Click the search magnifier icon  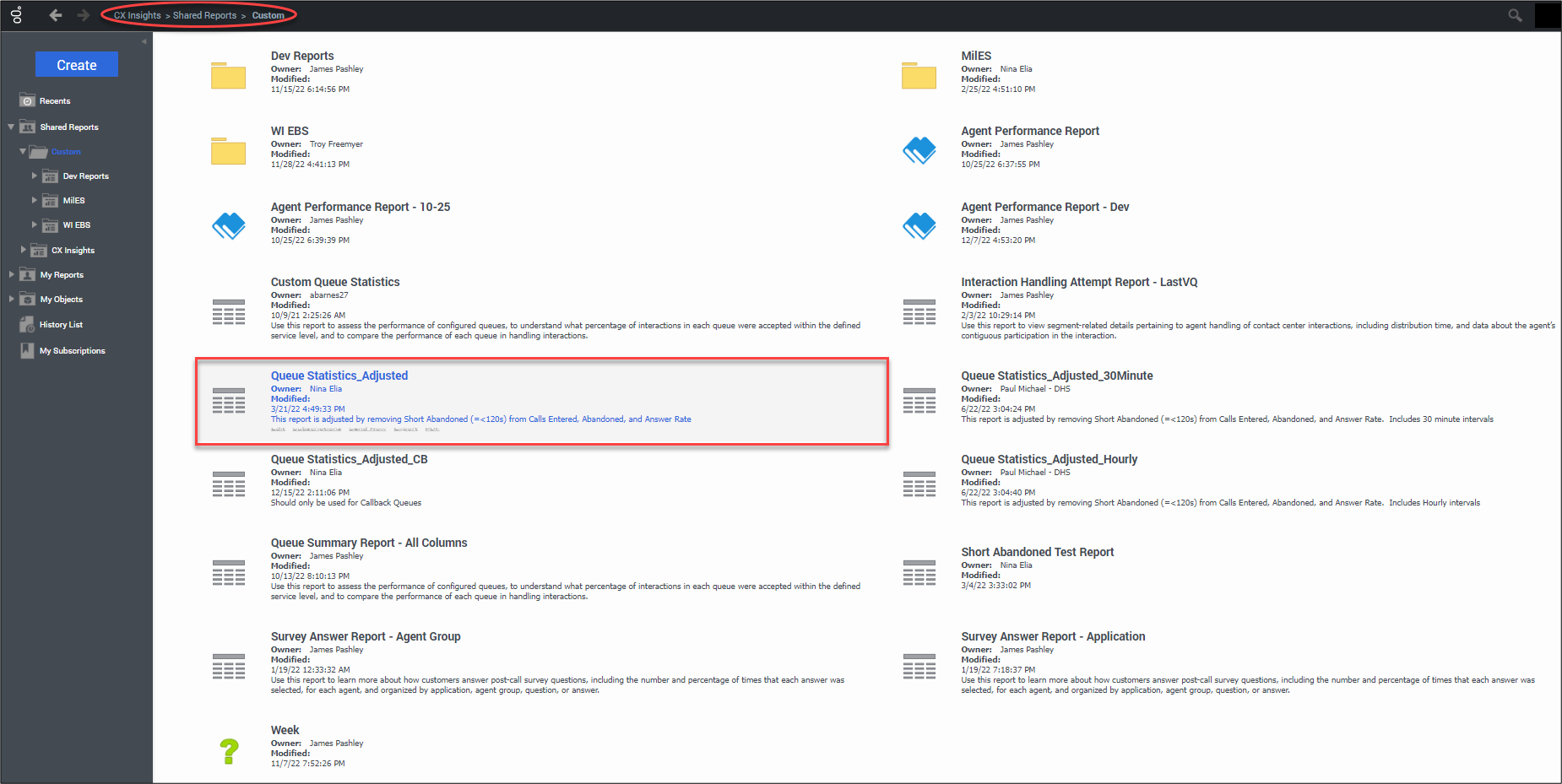tap(1515, 15)
